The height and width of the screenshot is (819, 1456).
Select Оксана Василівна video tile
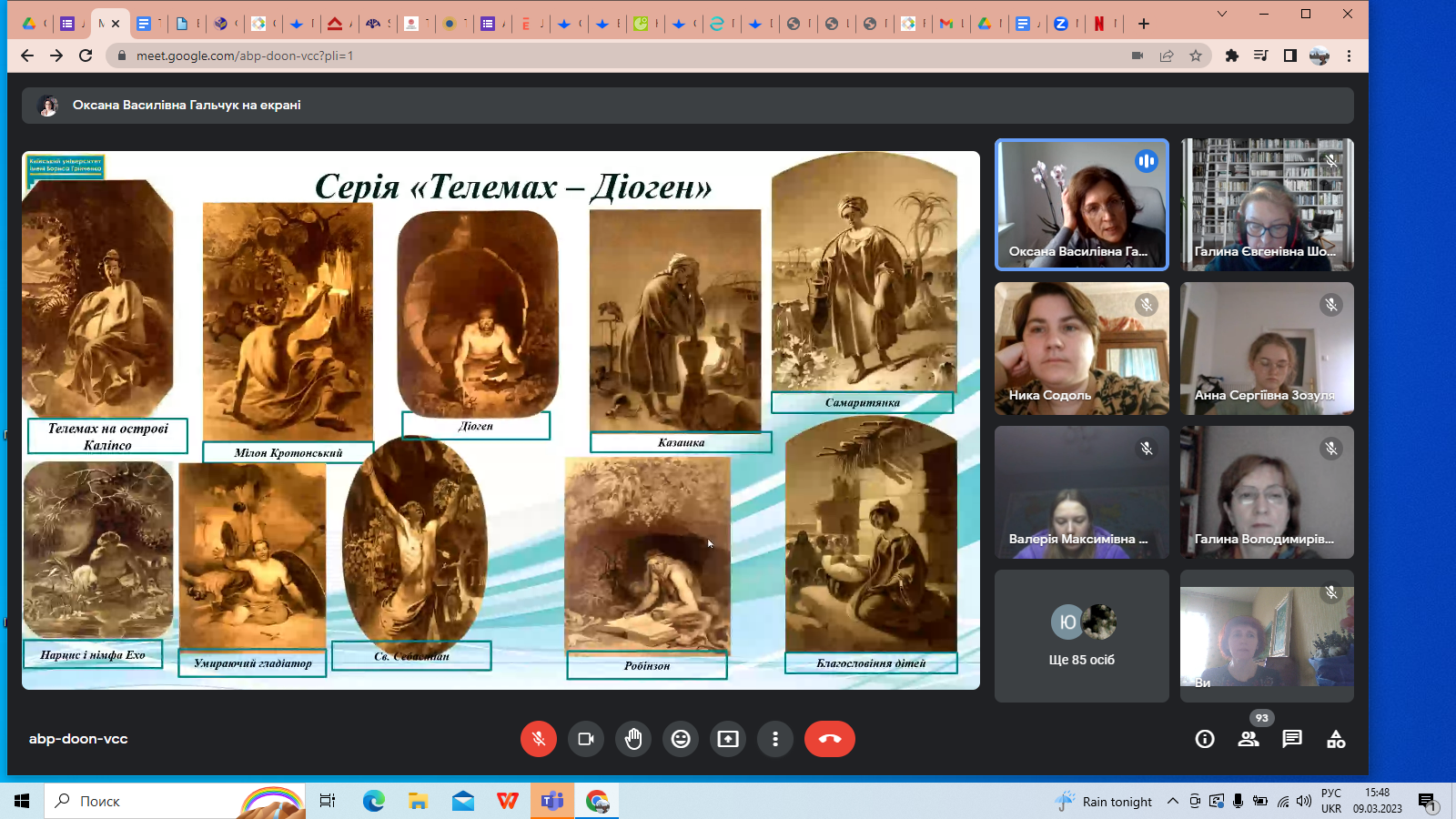pyautogui.click(x=1081, y=205)
